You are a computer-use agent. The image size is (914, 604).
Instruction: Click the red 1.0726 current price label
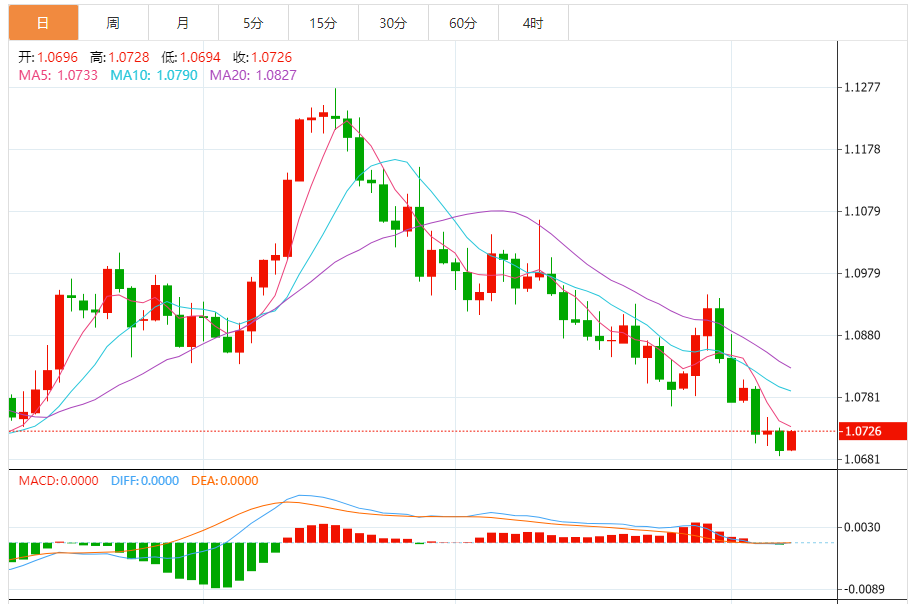tap(872, 431)
